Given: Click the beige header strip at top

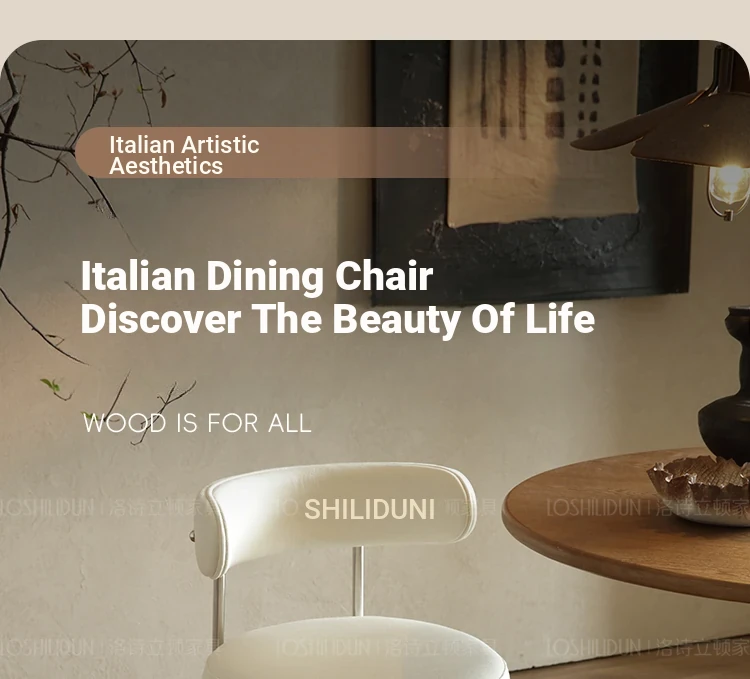Looking at the screenshot, I should click(x=375, y=19).
